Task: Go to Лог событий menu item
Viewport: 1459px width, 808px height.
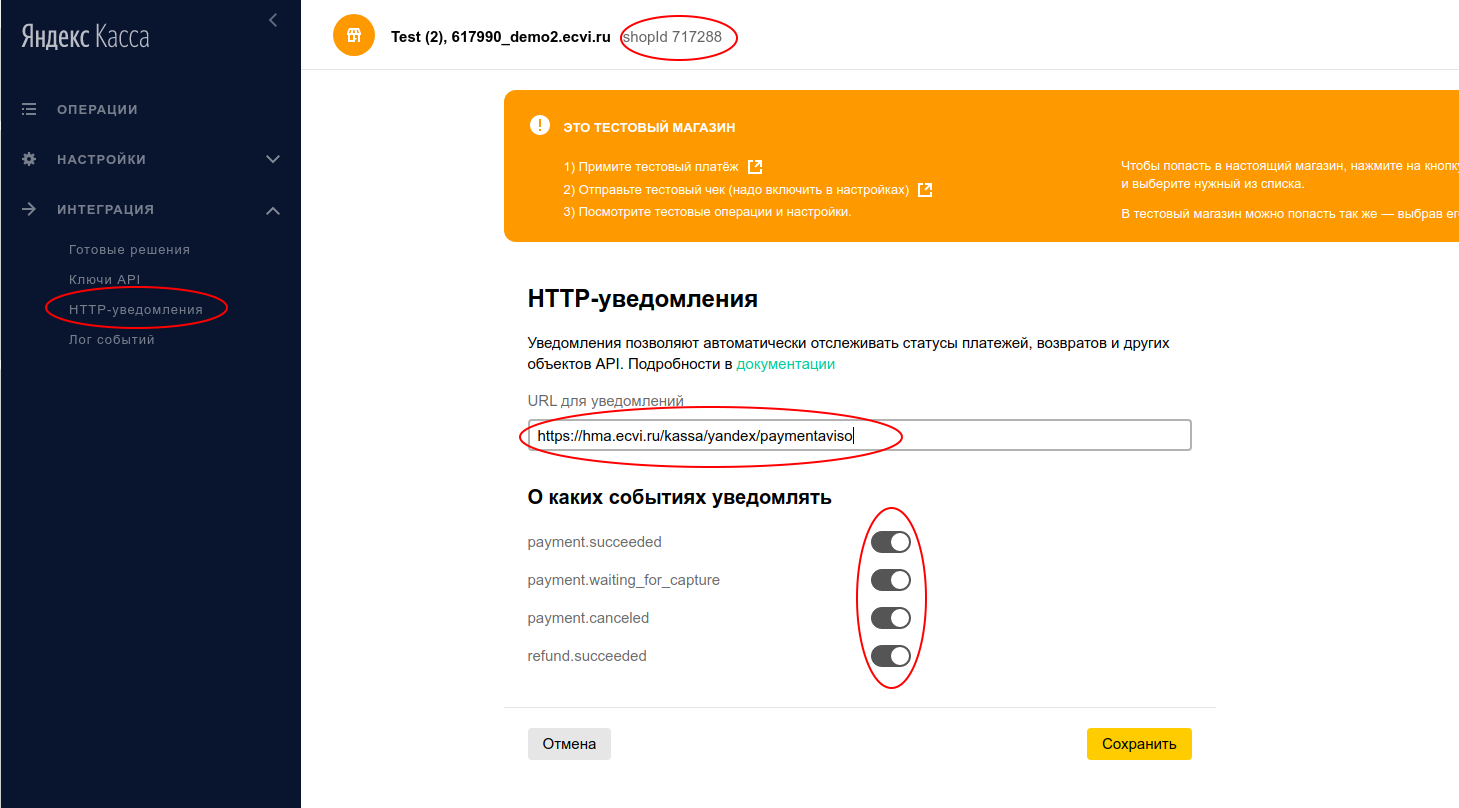Action: pyautogui.click(x=111, y=340)
